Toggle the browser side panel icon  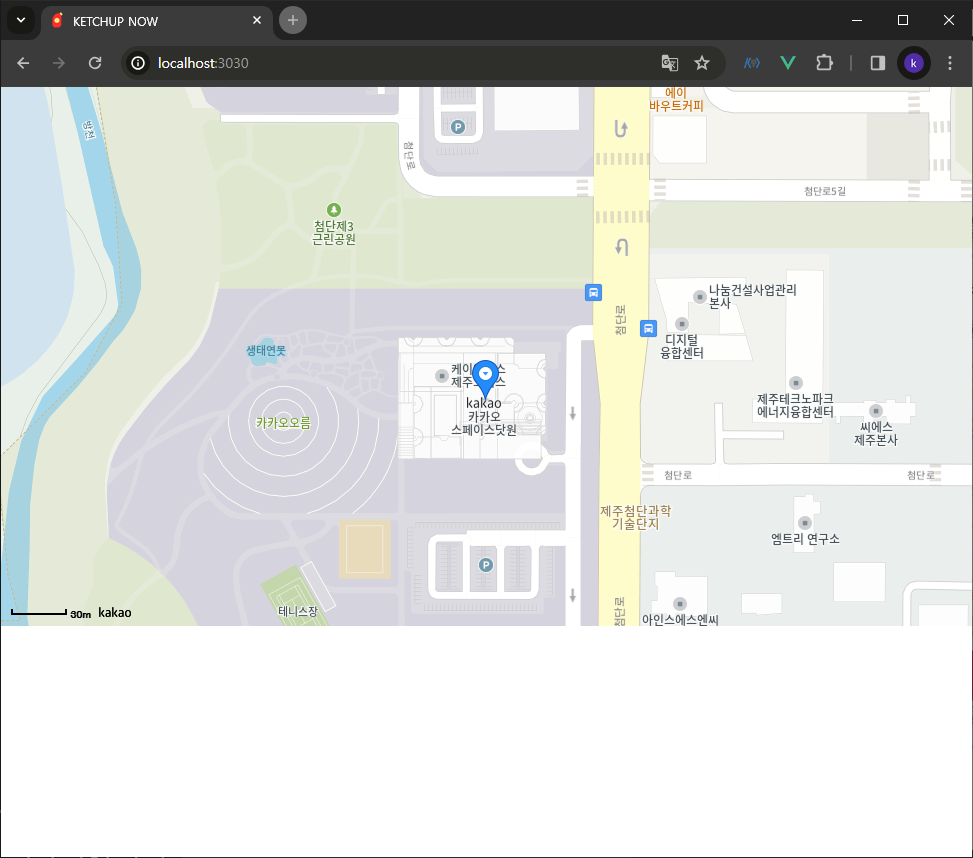coord(877,63)
